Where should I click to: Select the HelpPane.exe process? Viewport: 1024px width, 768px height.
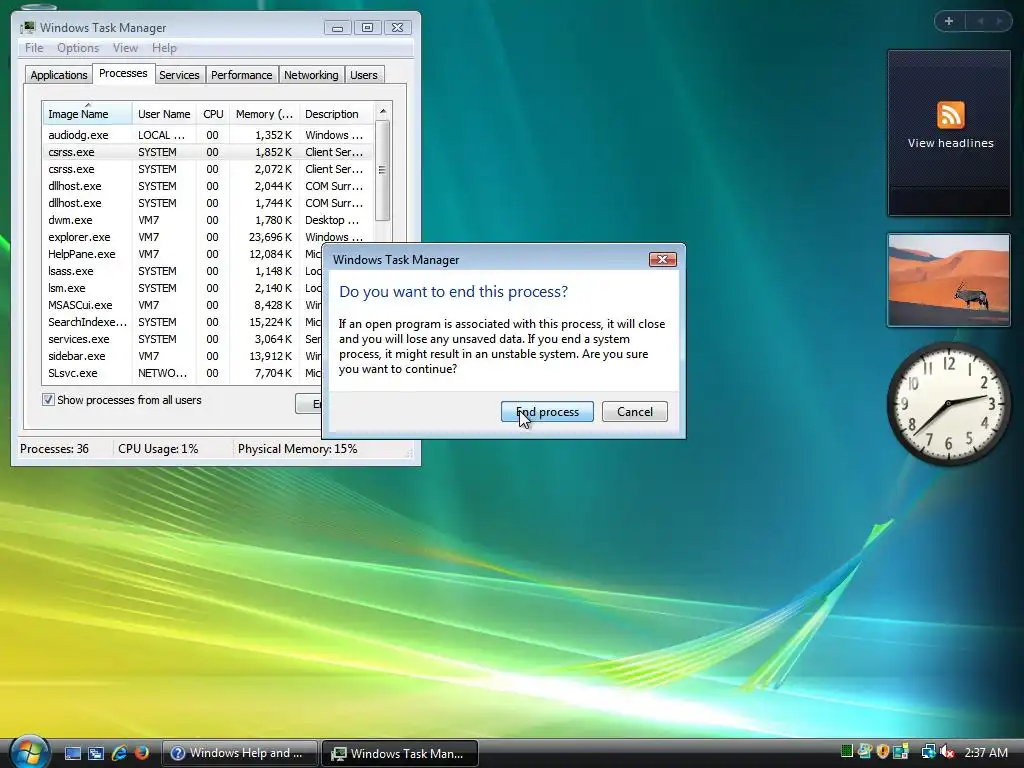183,254
